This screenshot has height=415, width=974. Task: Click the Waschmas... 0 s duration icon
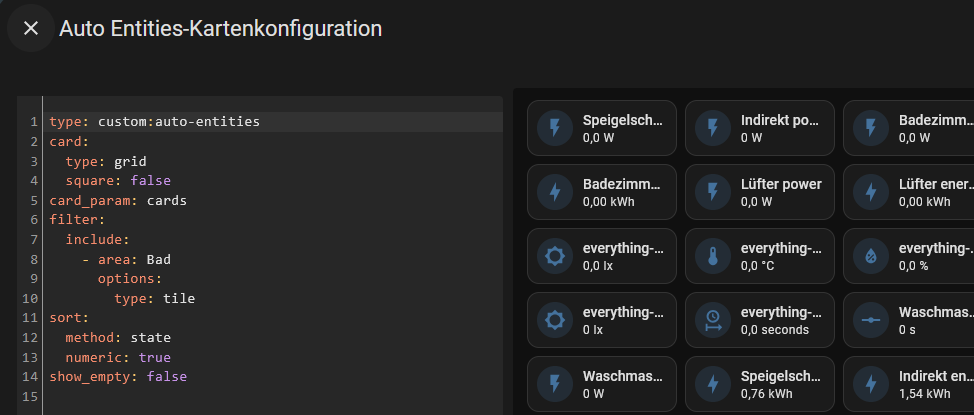coord(870,320)
